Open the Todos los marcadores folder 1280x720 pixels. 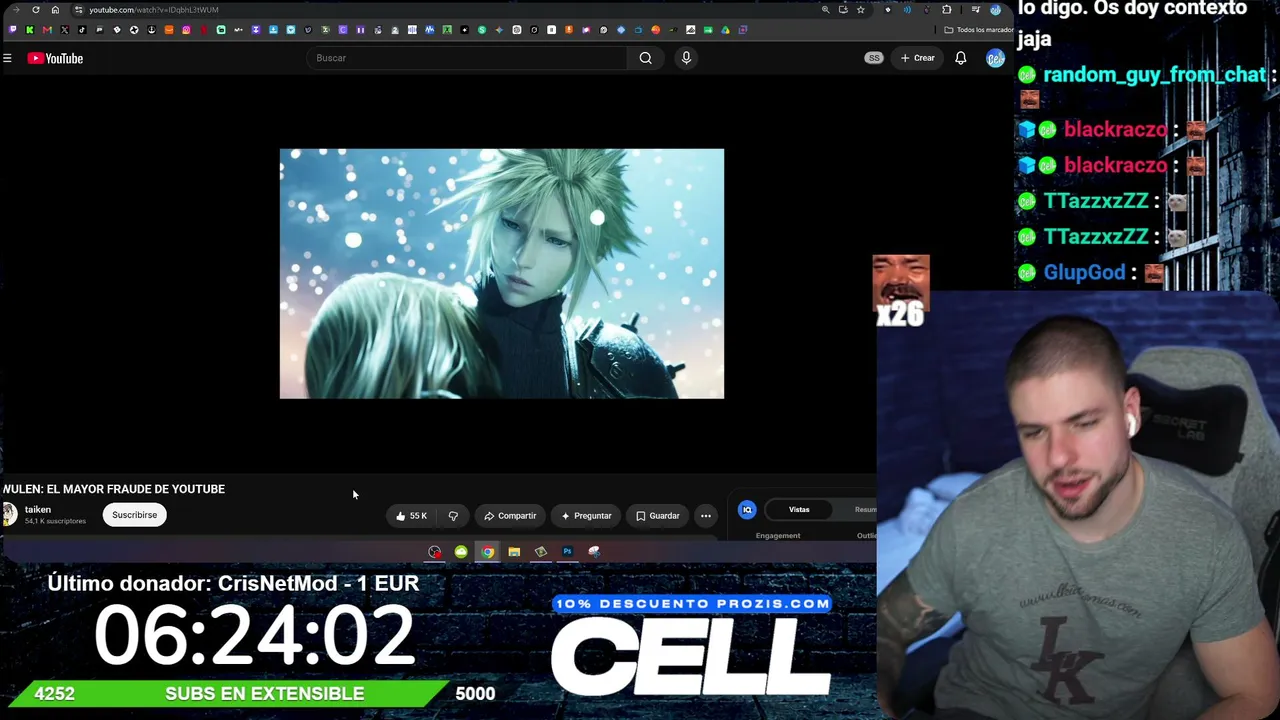click(x=978, y=30)
